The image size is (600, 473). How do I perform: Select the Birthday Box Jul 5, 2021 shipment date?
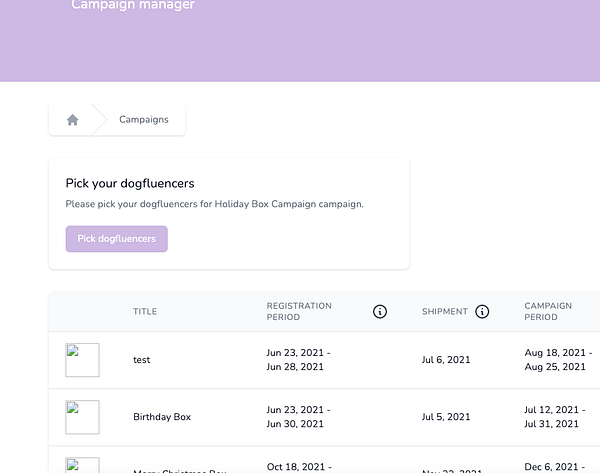click(446, 417)
